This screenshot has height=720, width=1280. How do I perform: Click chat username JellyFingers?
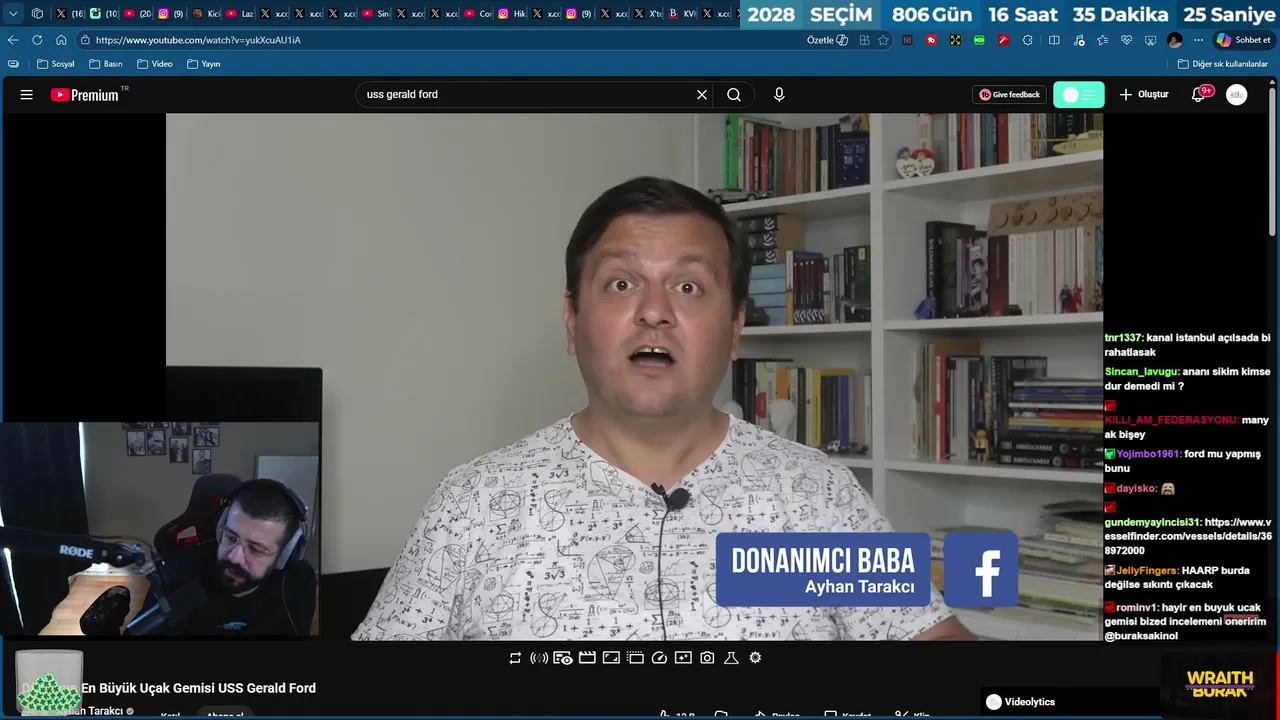point(1147,570)
